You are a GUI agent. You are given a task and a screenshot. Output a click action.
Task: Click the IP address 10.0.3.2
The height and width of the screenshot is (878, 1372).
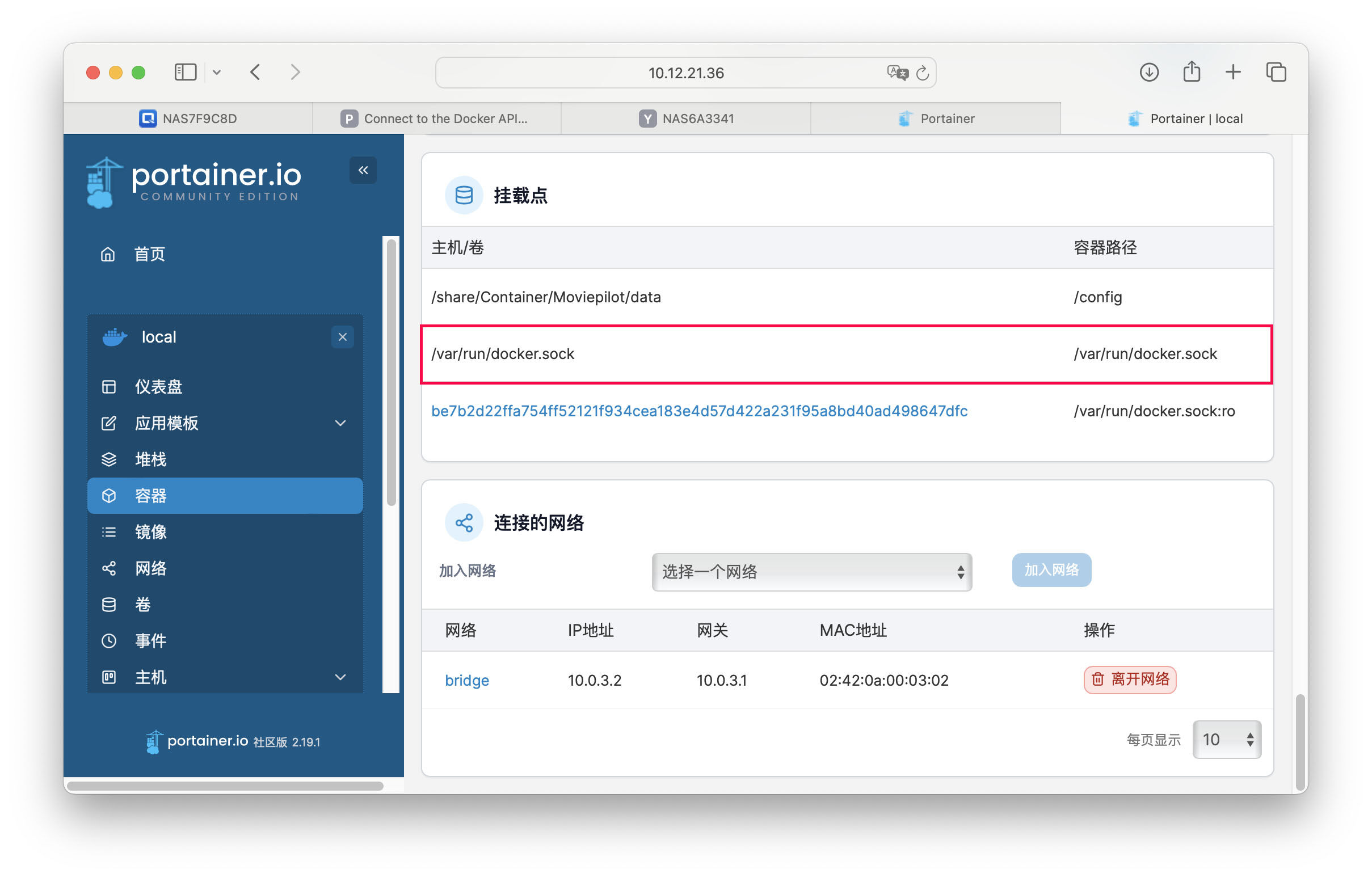click(594, 680)
